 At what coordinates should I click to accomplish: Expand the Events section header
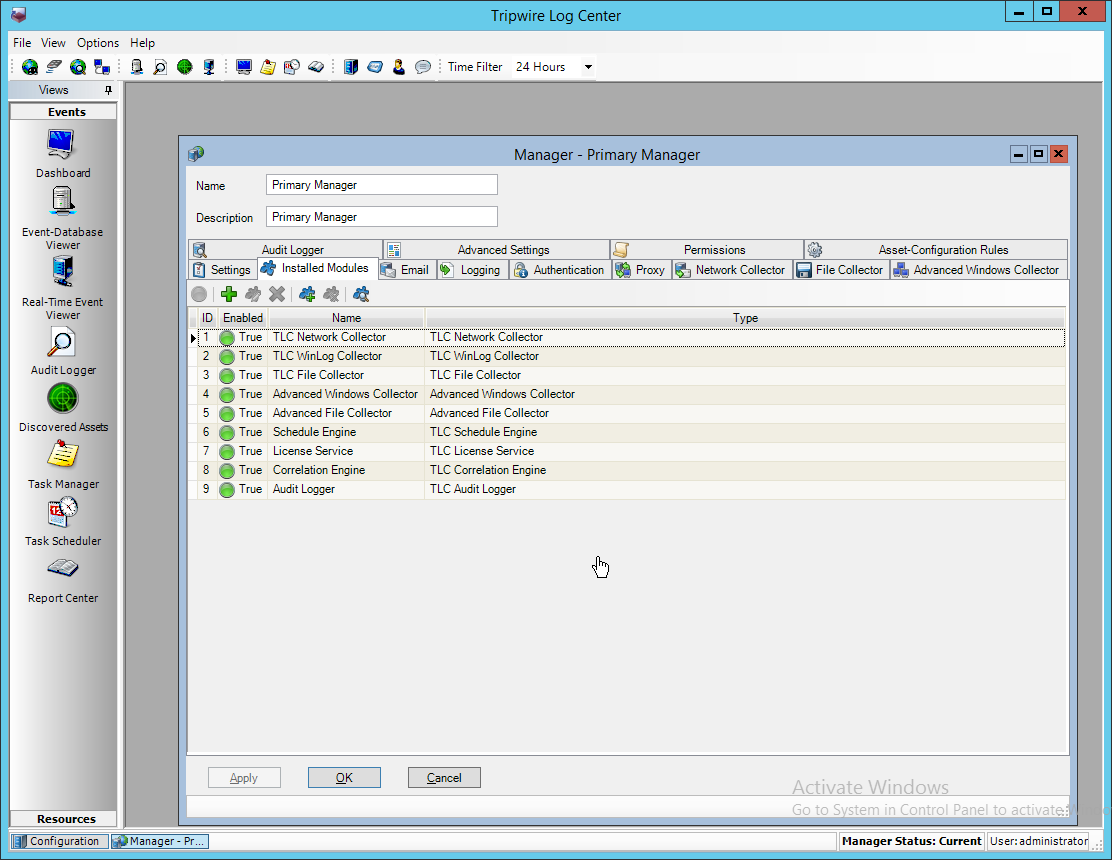tap(64, 111)
